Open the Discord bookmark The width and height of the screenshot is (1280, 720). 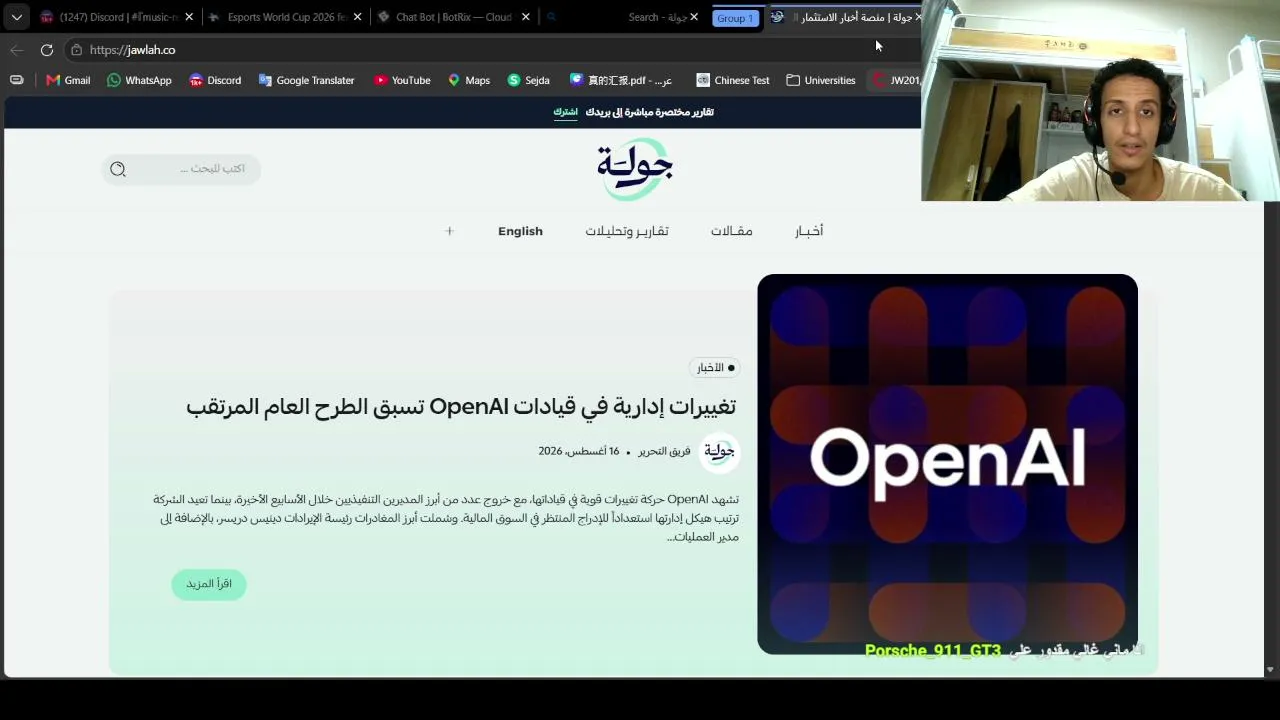click(x=215, y=80)
